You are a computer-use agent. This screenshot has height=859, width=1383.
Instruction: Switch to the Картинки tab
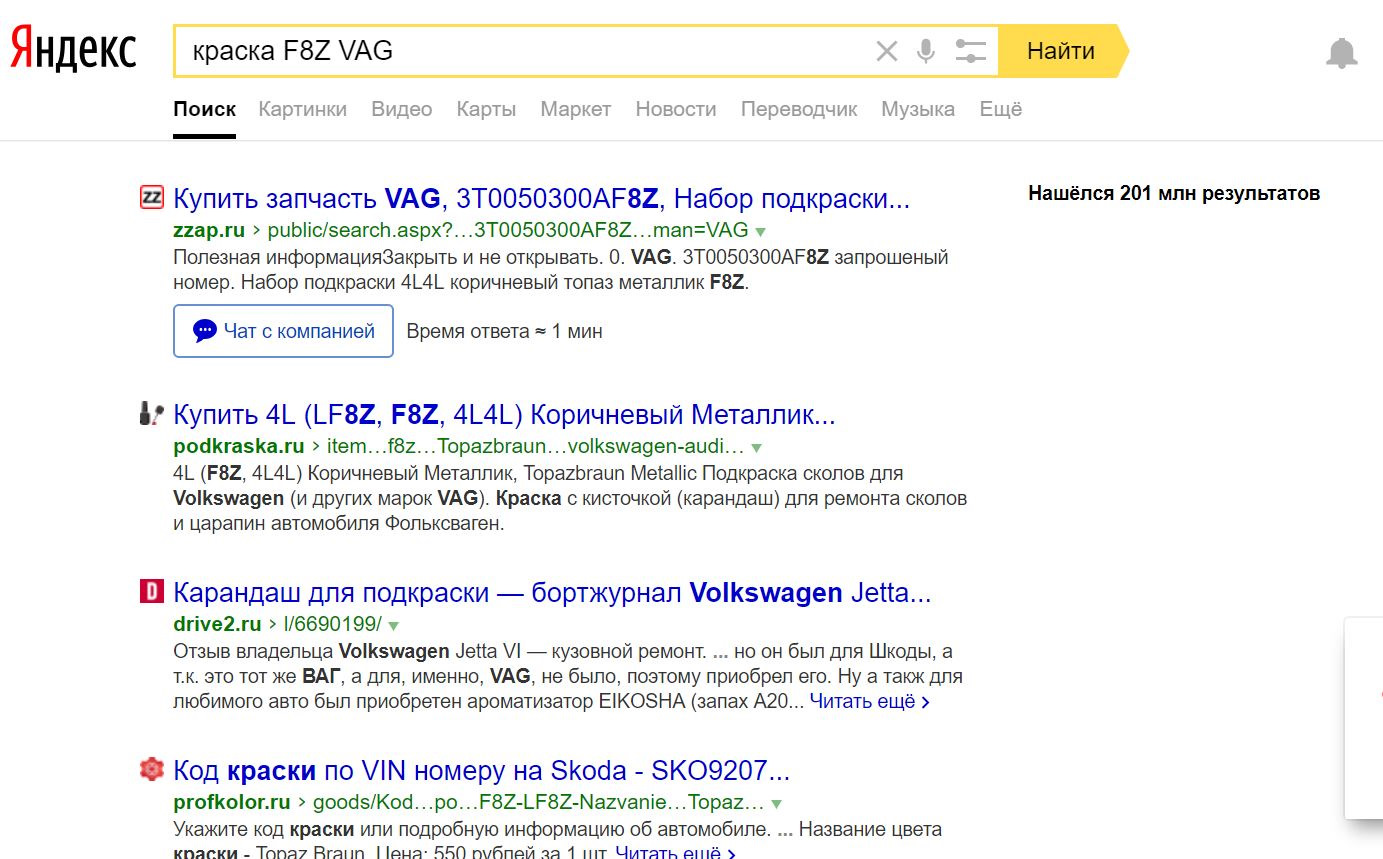click(x=303, y=109)
